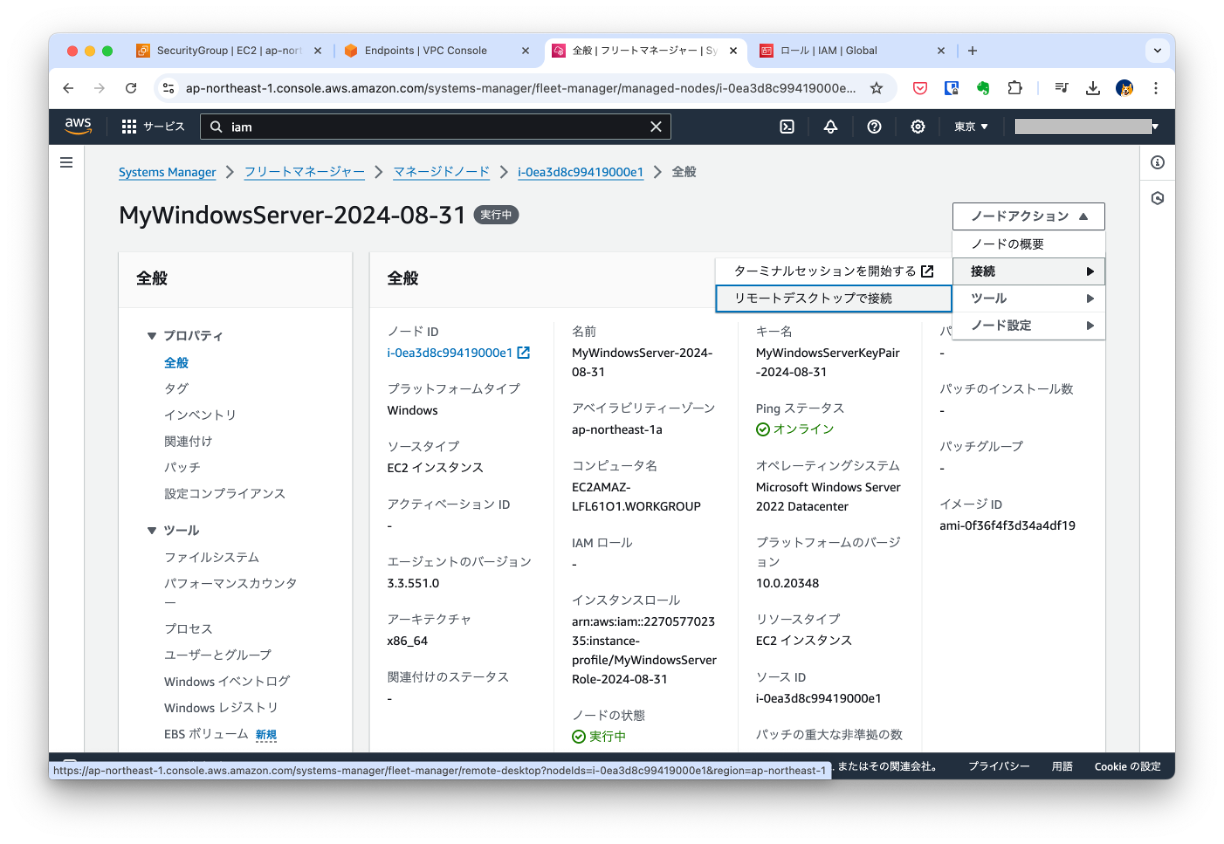Go back to the previous page
1224x844 pixels.
tap(68, 88)
